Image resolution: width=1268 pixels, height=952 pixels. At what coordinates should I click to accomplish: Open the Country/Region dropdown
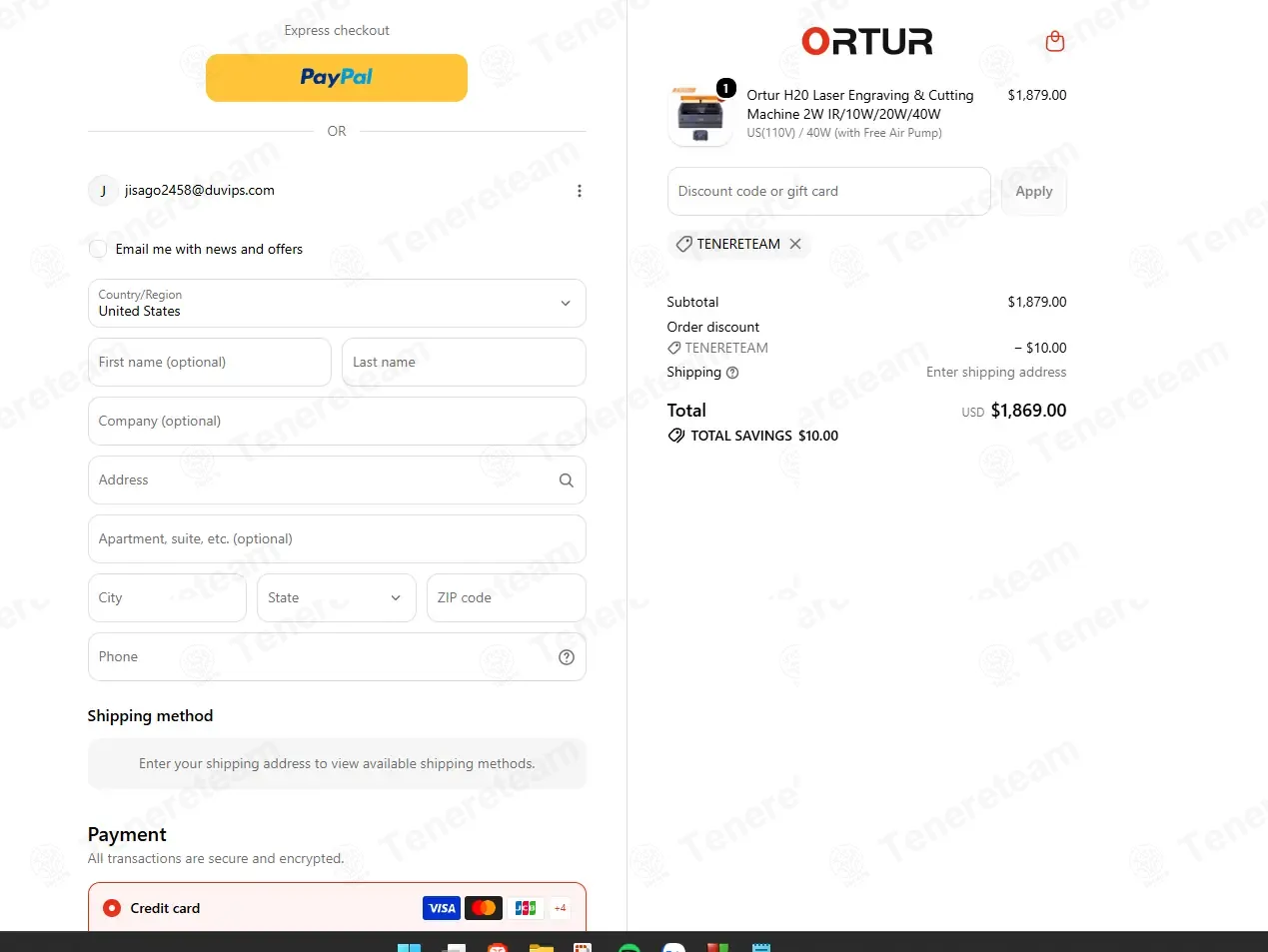tap(337, 303)
